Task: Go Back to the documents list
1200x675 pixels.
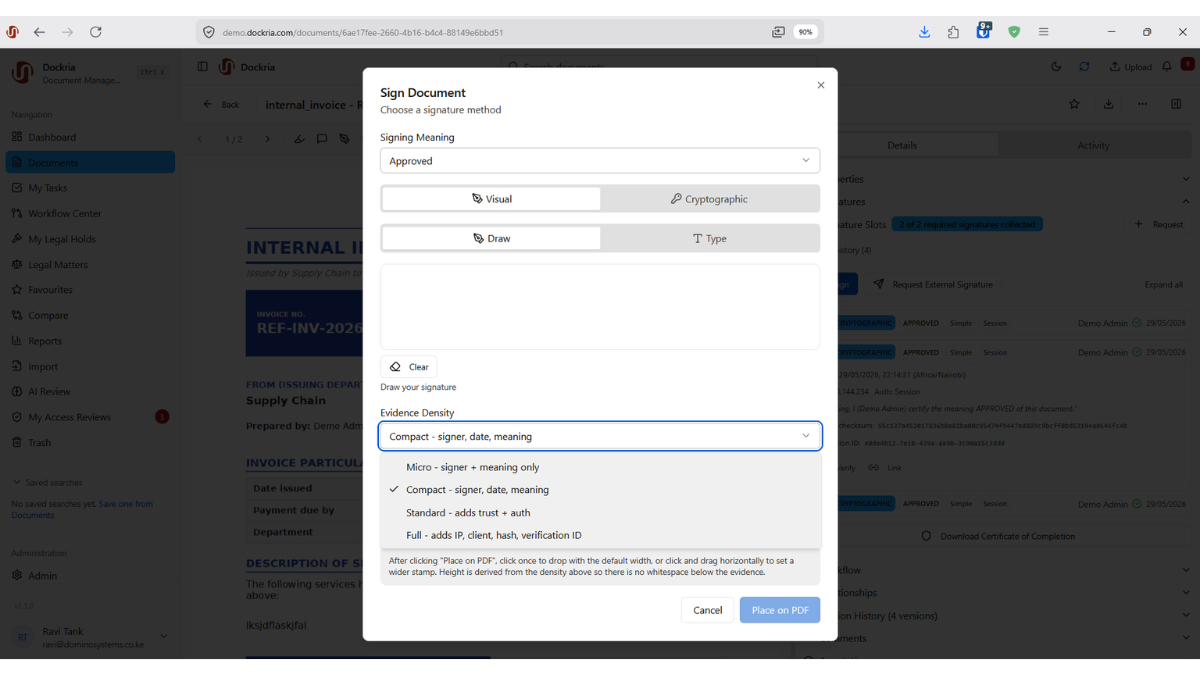Action: (222, 104)
